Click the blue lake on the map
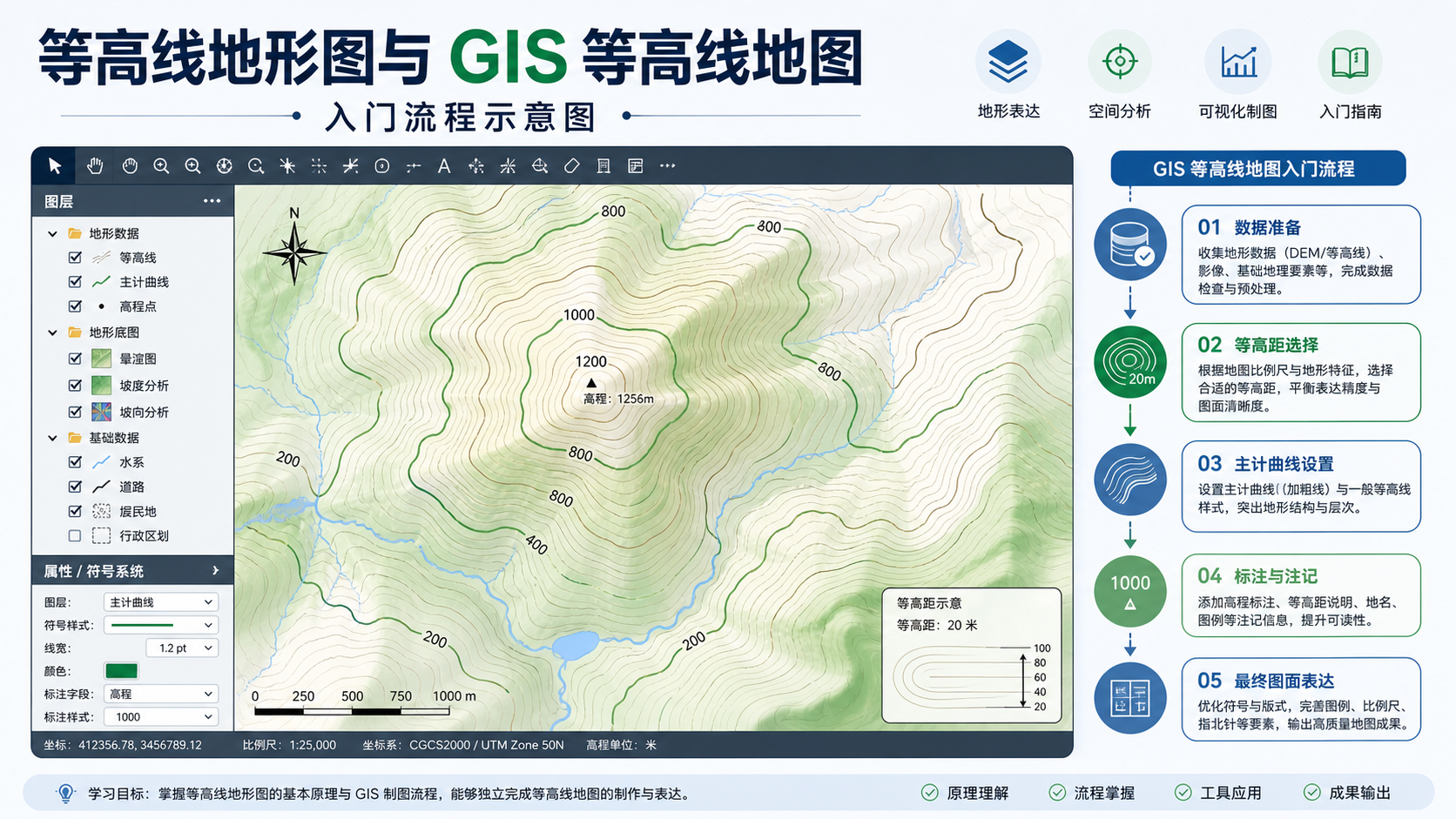The height and width of the screenshot is (819, 1456). click(575, 646)
